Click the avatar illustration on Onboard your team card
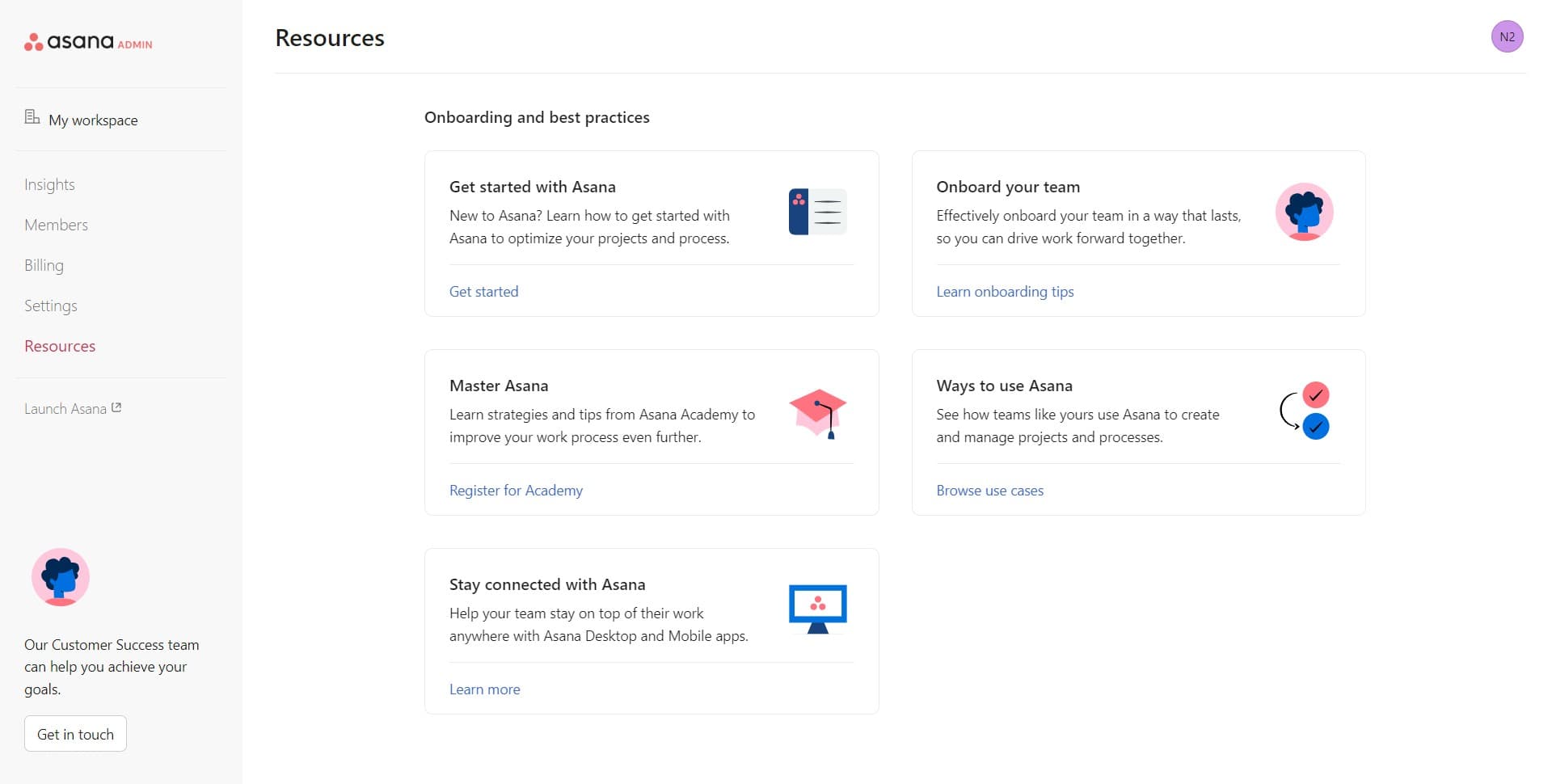1552x784 pixels. click(x=1304, y=212)
